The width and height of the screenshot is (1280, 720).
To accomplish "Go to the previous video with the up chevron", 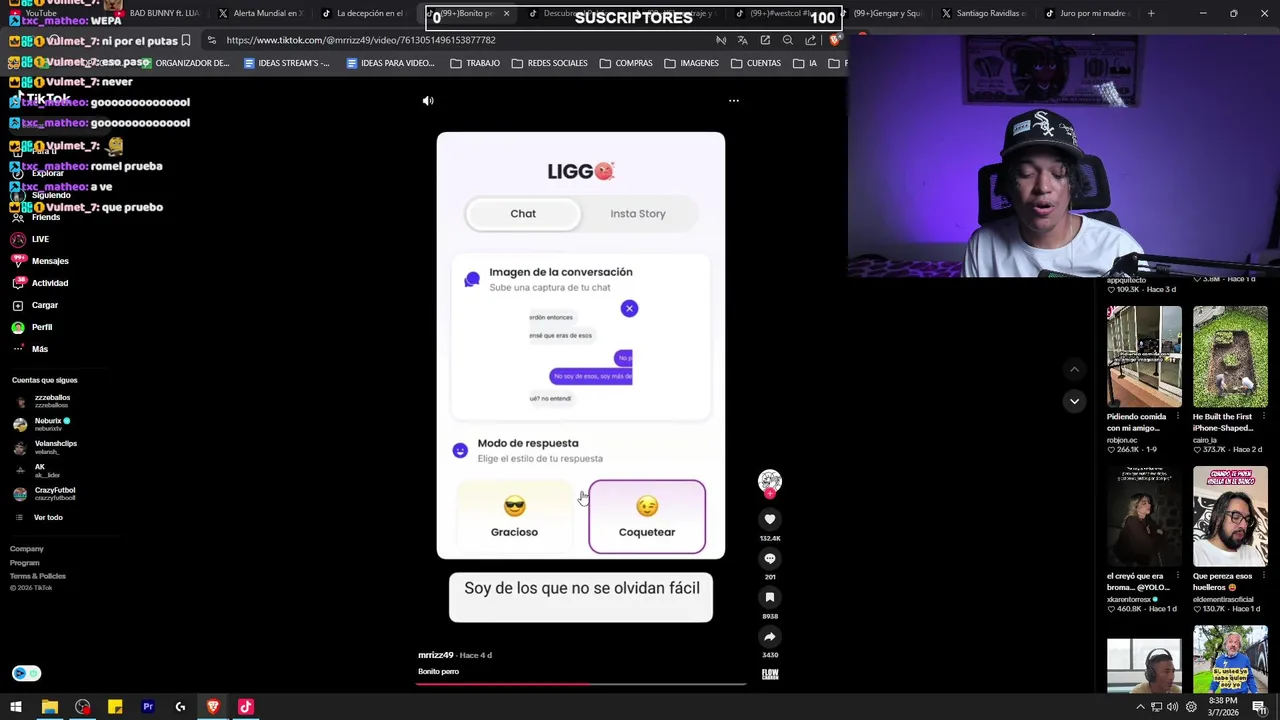I will pos(1074,369).
